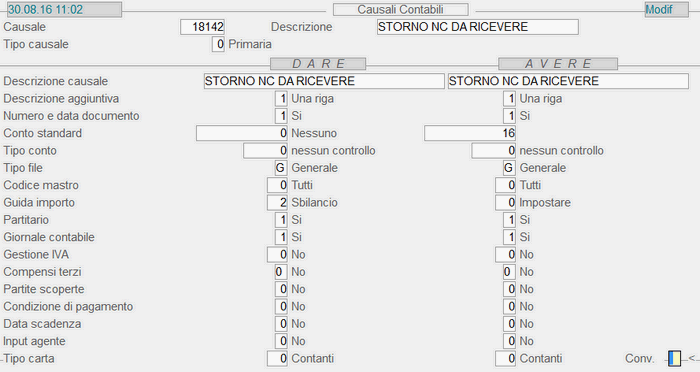Click the DARE Codice mastro field
This screenshot has height=372, width=700.
[x=277, y=185]
